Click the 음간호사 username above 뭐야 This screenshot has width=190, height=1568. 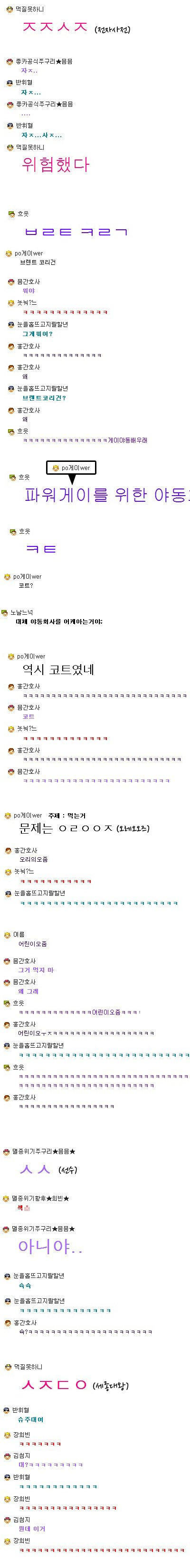28,282
